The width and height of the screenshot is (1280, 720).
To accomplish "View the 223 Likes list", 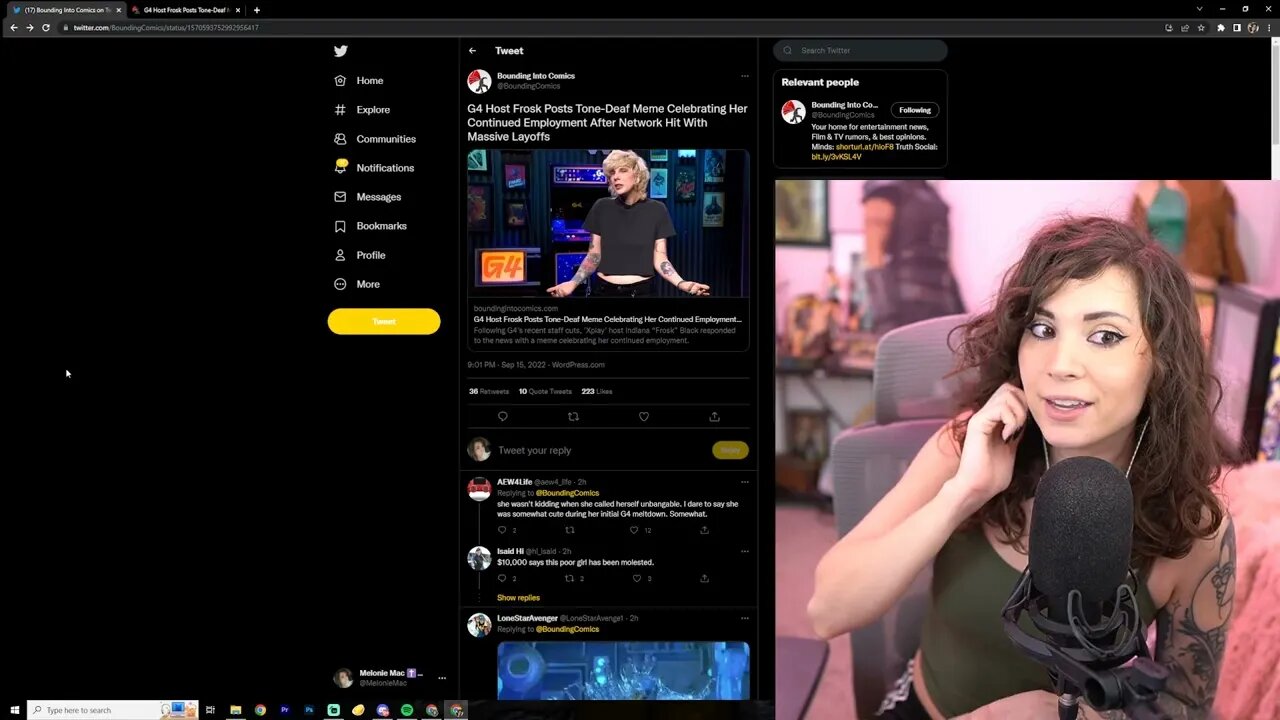I will 597,392.
